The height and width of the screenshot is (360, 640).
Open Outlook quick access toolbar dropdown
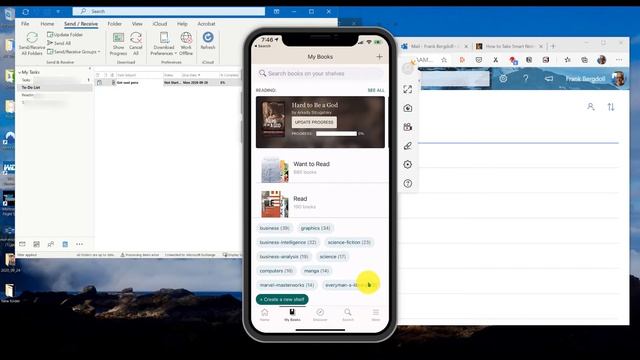(58, 12)
